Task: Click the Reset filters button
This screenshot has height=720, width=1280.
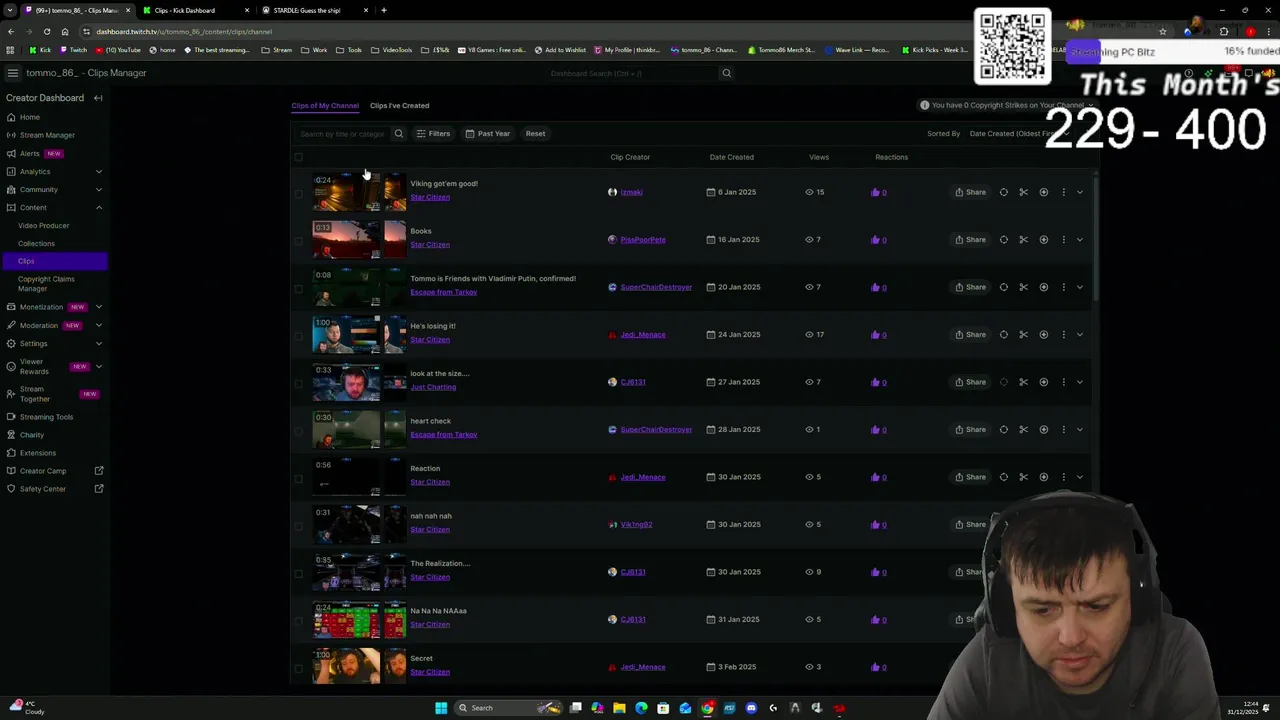Action: point(535,134)
